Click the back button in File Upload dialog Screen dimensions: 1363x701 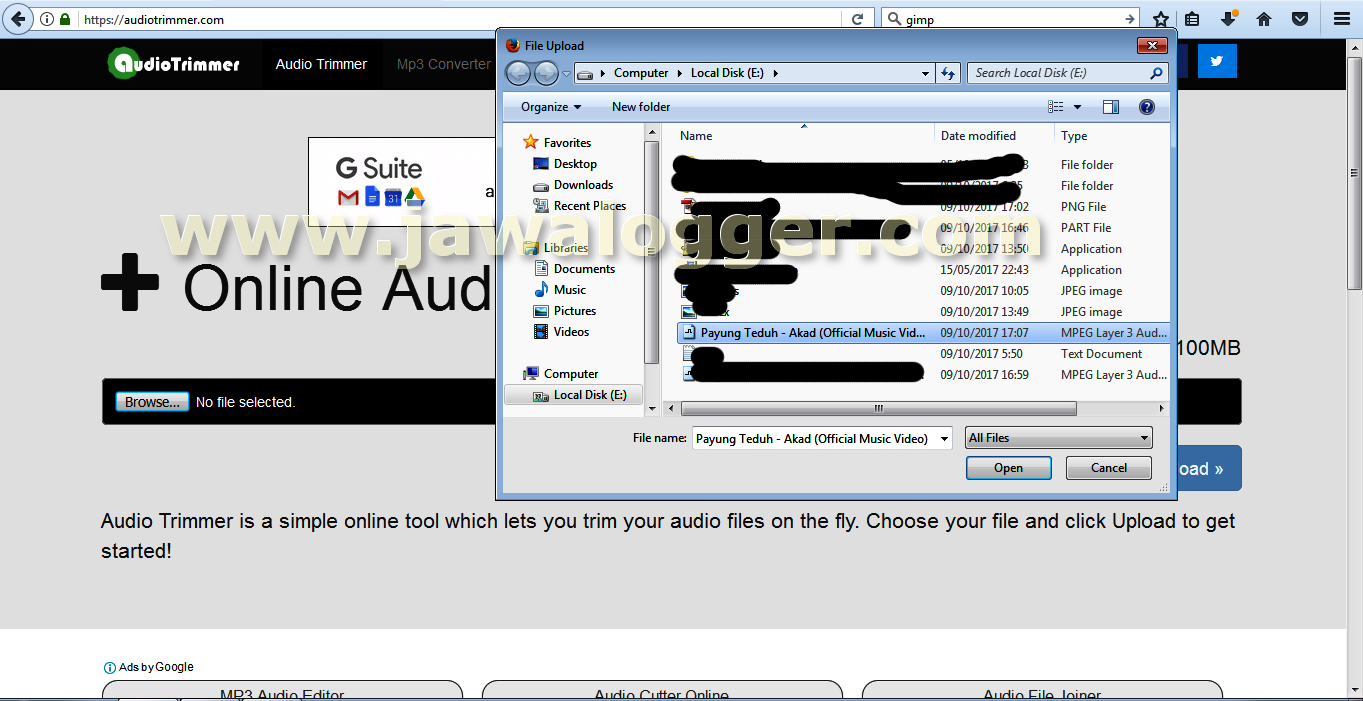tap(518, 73)
